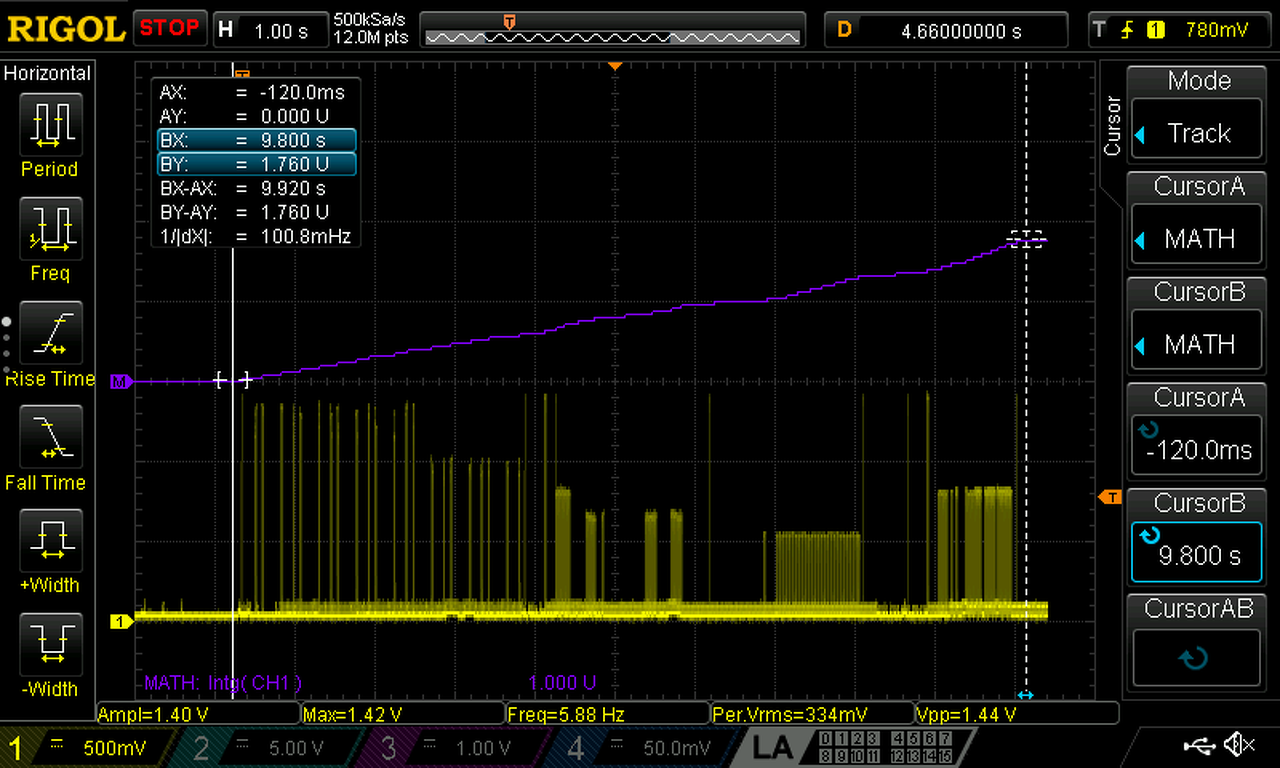The width and height of the screenshot is (1280, 768).
Task: Click the vertical Cursor menu tab
Action: coord(1112,125)
